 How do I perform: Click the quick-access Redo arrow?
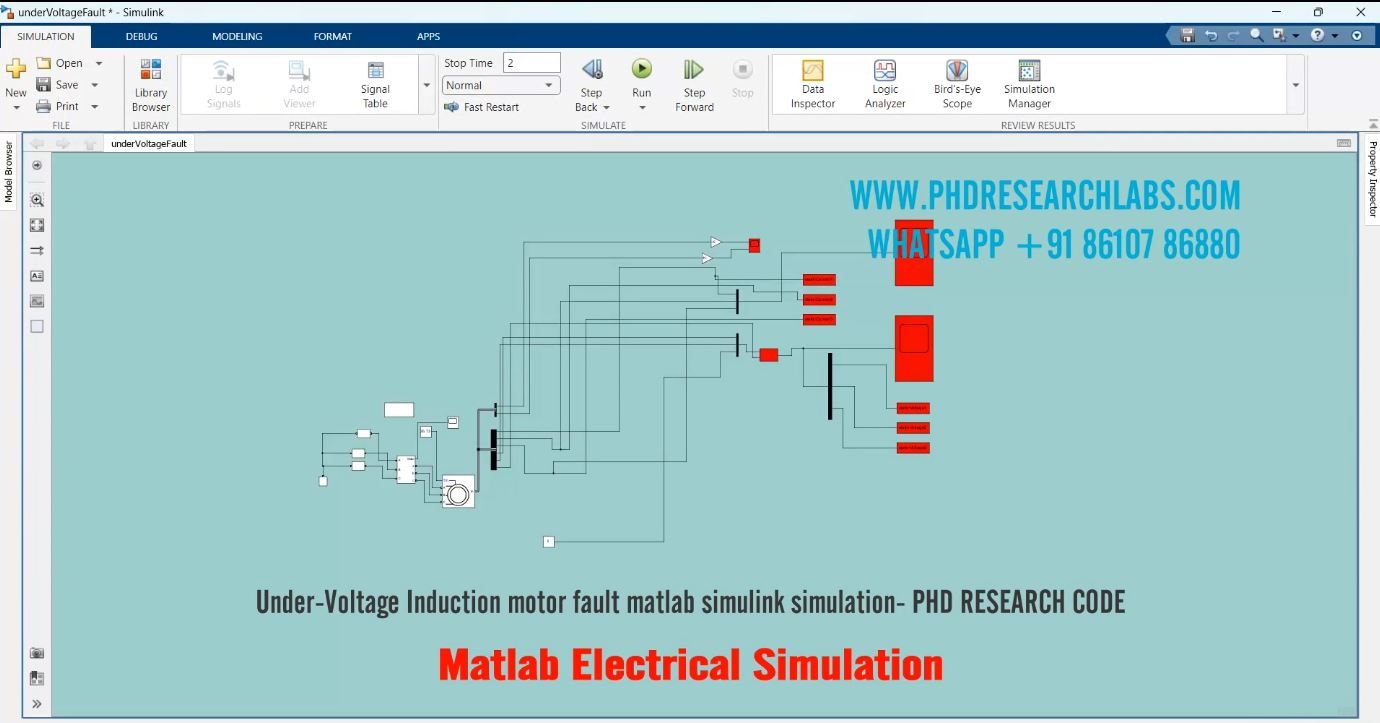[1233, 35]
